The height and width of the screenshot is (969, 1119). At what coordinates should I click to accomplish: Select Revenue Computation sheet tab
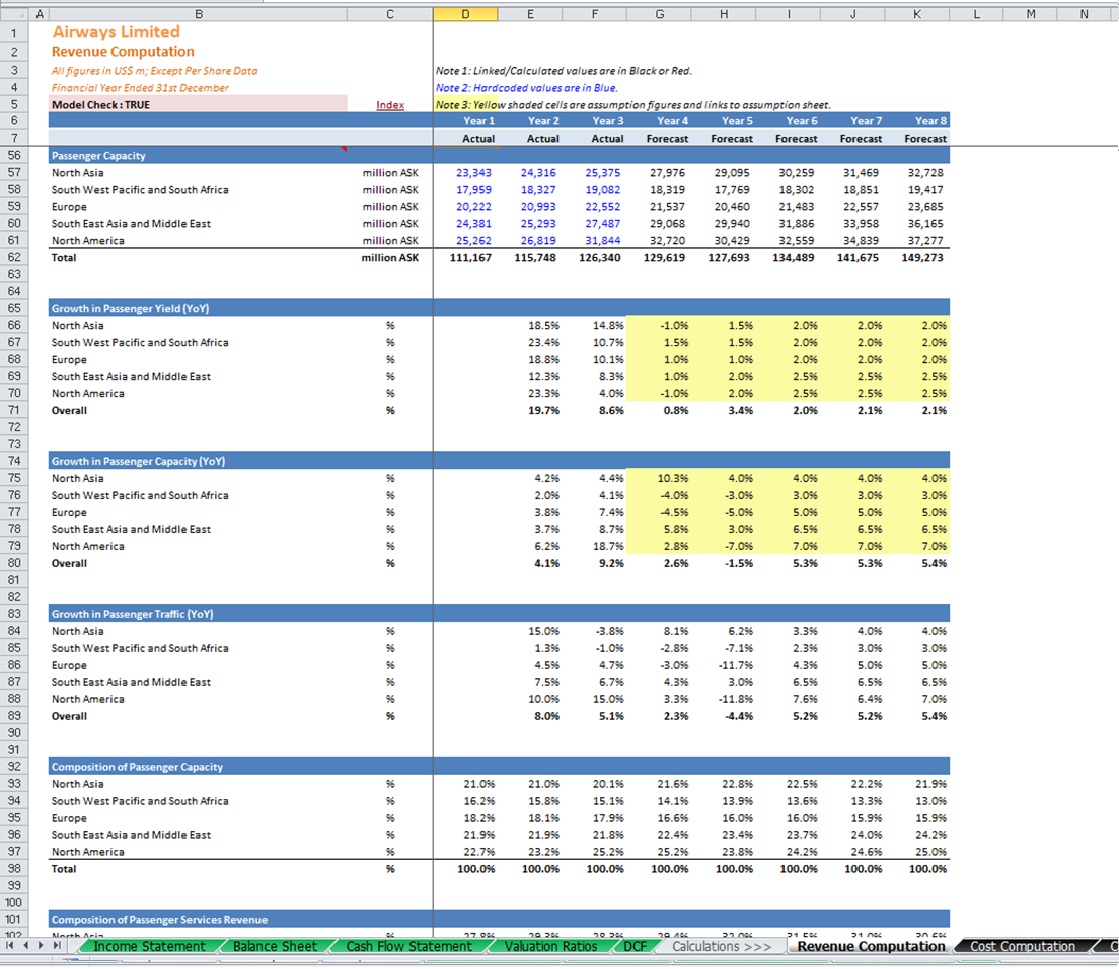[871, 946]
